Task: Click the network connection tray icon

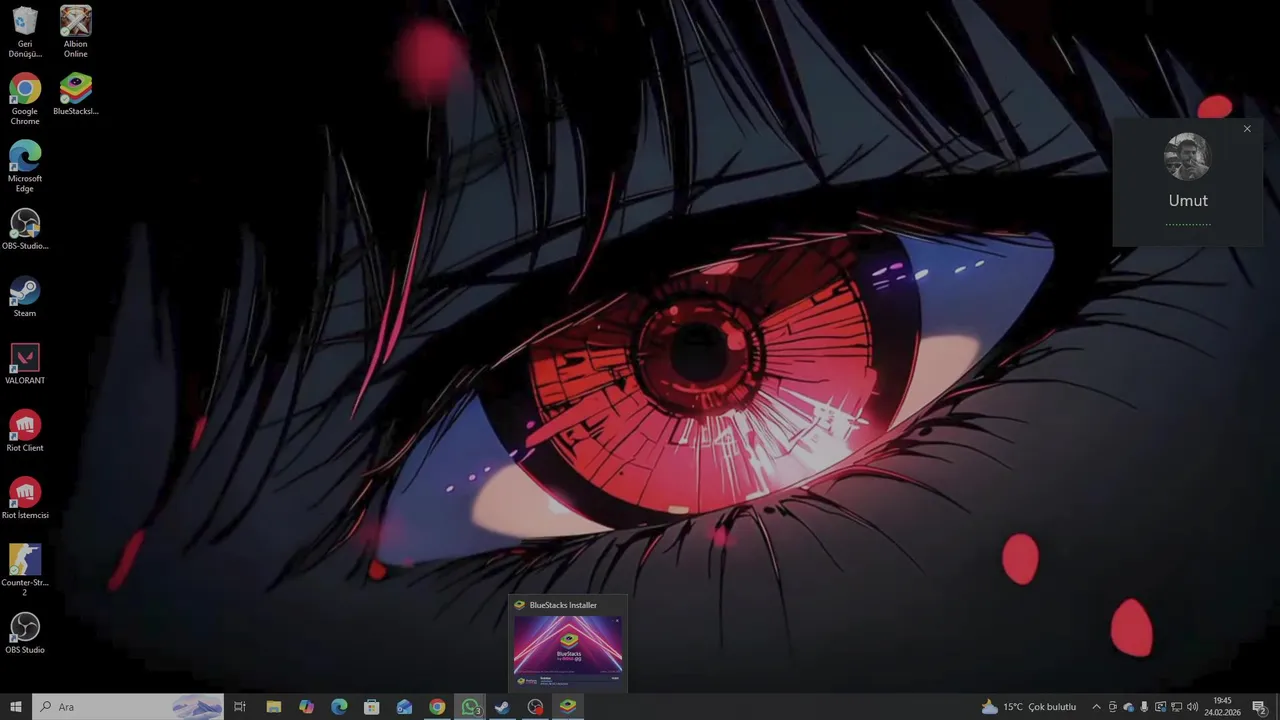Action: [x=1176, y=707]
